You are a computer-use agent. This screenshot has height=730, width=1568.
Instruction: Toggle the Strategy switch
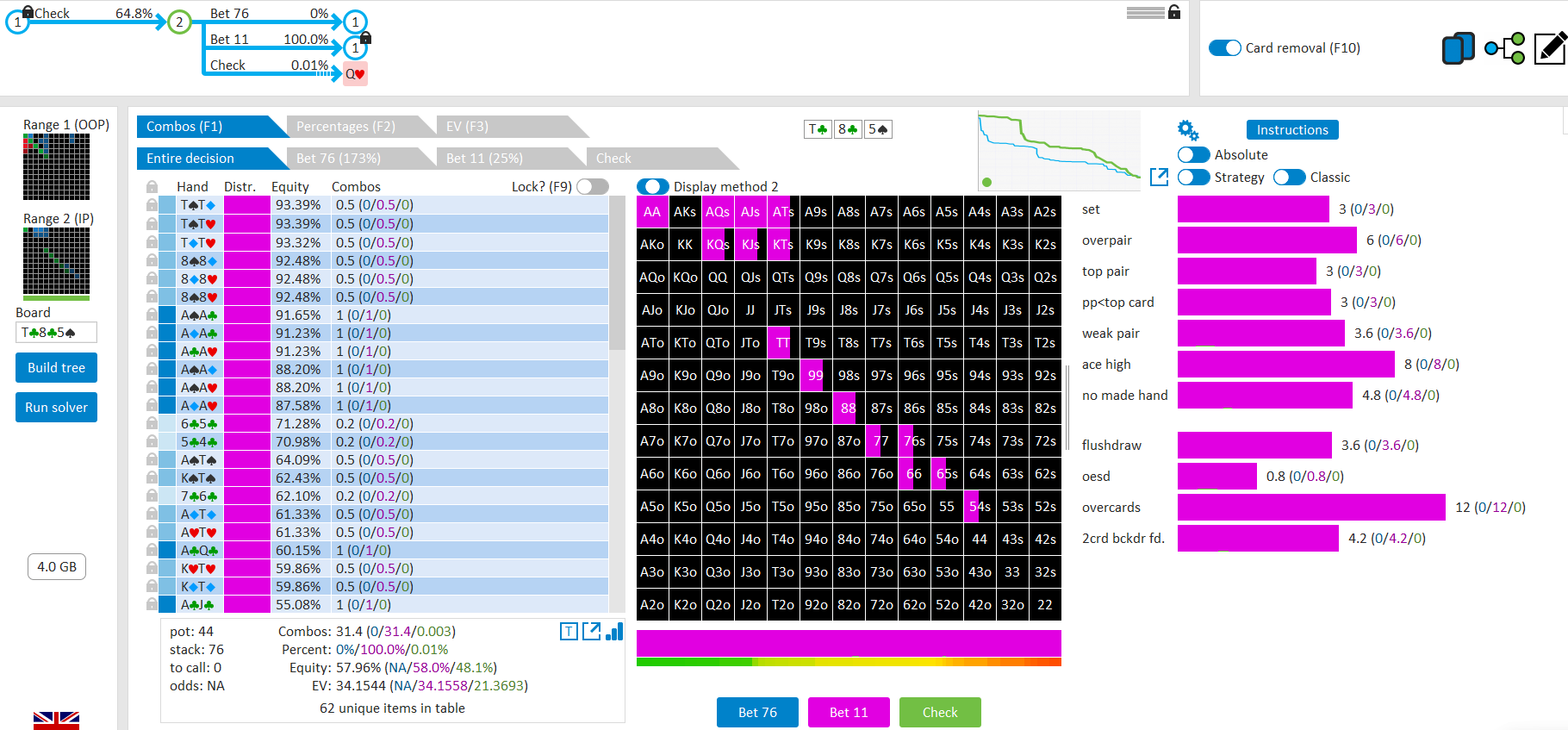(1194, 178)
